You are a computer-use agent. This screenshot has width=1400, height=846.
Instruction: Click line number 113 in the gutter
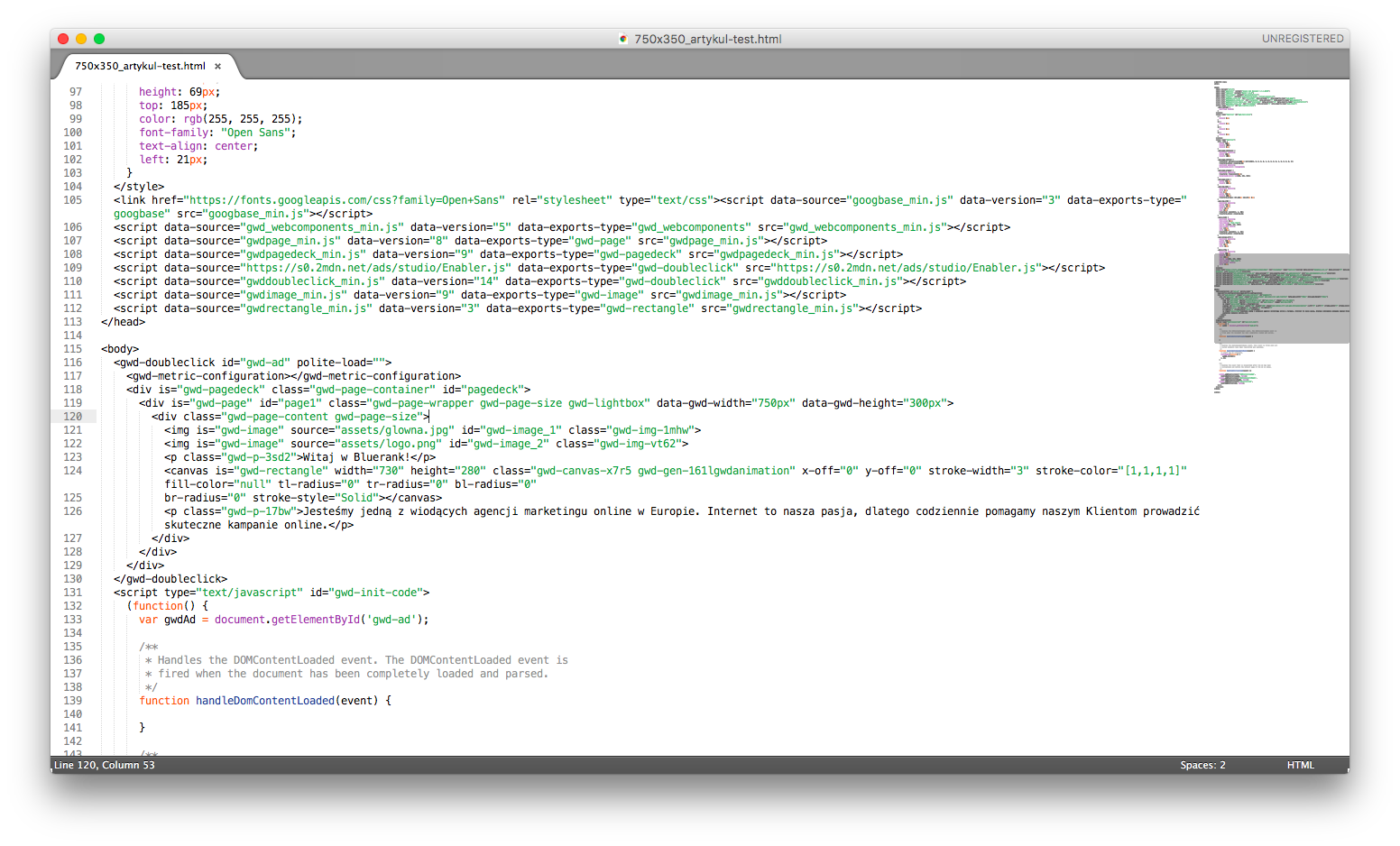click(x=73, y=322)
